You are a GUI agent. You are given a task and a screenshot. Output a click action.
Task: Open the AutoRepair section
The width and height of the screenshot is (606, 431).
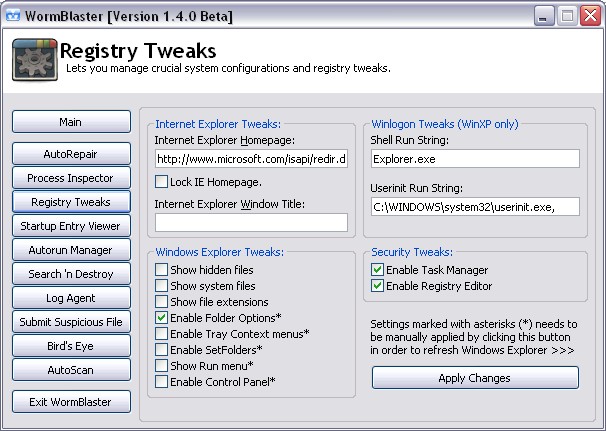click(x=71, y=154)
